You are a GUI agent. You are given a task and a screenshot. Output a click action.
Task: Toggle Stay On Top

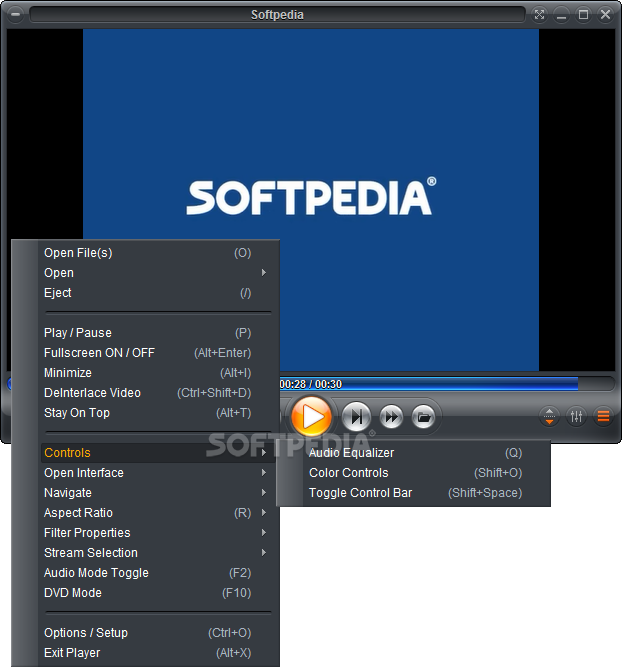pyautogui.click(x=158, y=413)
